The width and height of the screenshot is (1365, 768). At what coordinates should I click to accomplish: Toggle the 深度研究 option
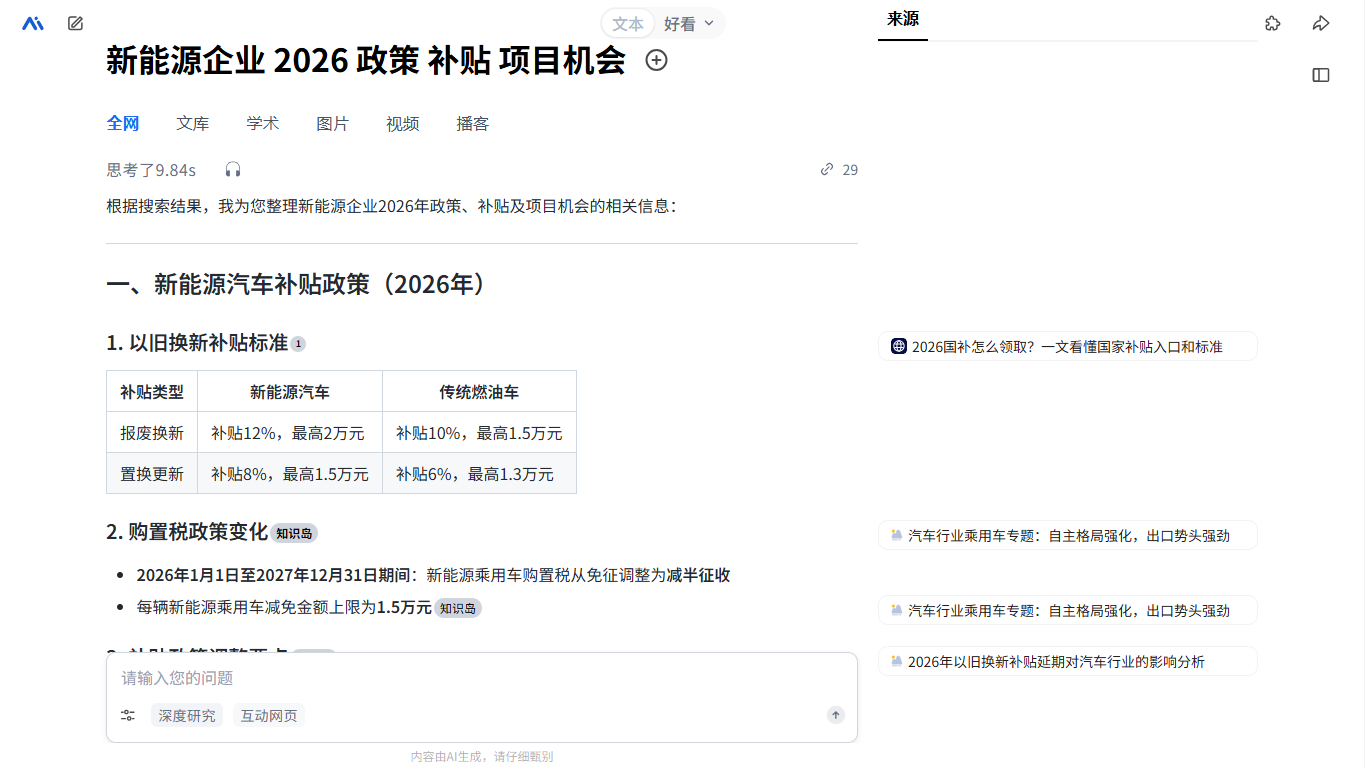[x=187, y=715]
